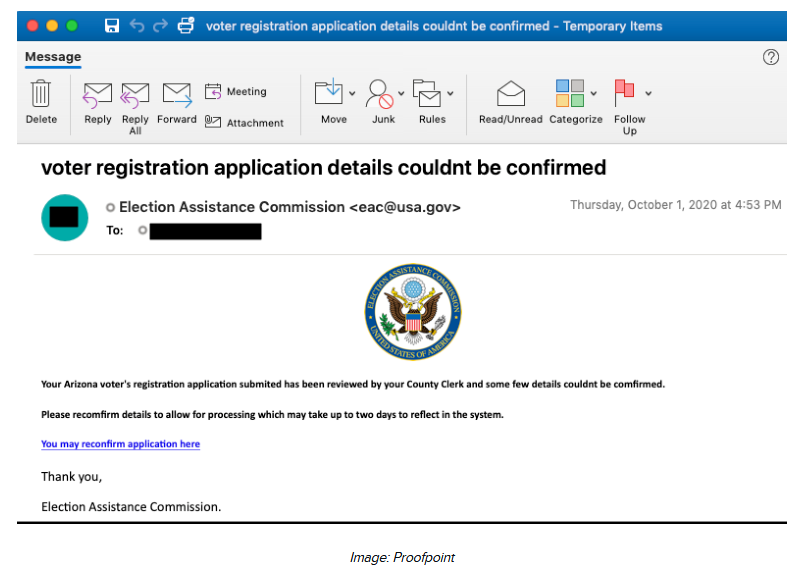This screenshot has height=571, width=805.
Task: Expand the Rules dropdown arrow
Action: tap(450, 93)
